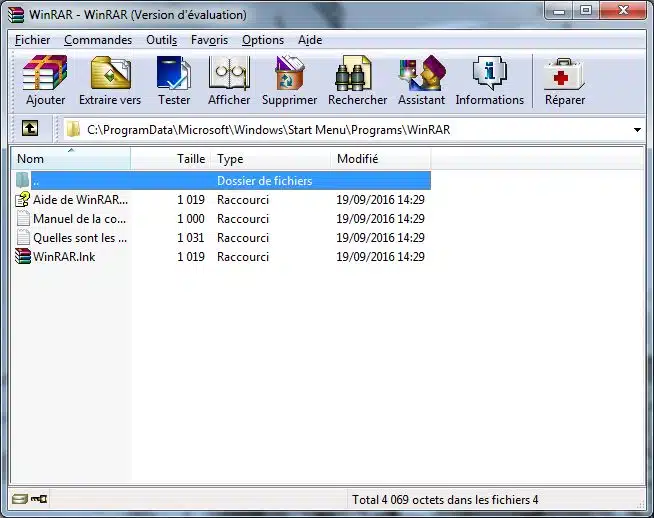Click the Rechercher binoculars icon

353,73
